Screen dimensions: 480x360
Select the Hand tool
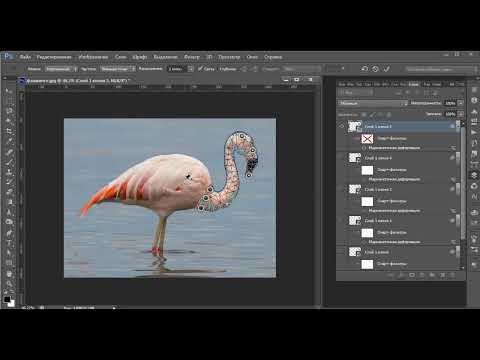(x=9, y=274)
